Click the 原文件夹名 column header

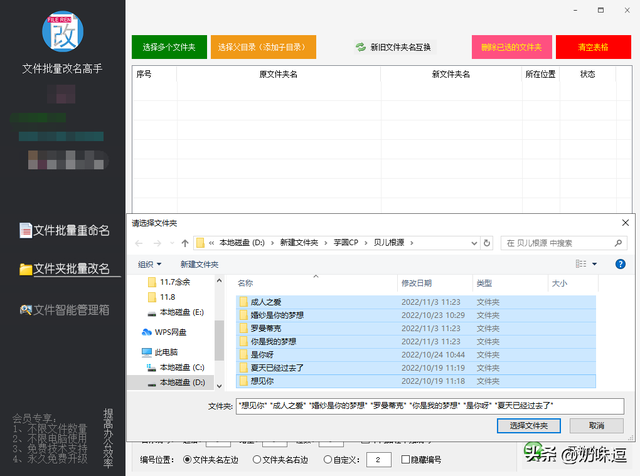[278, 74]
